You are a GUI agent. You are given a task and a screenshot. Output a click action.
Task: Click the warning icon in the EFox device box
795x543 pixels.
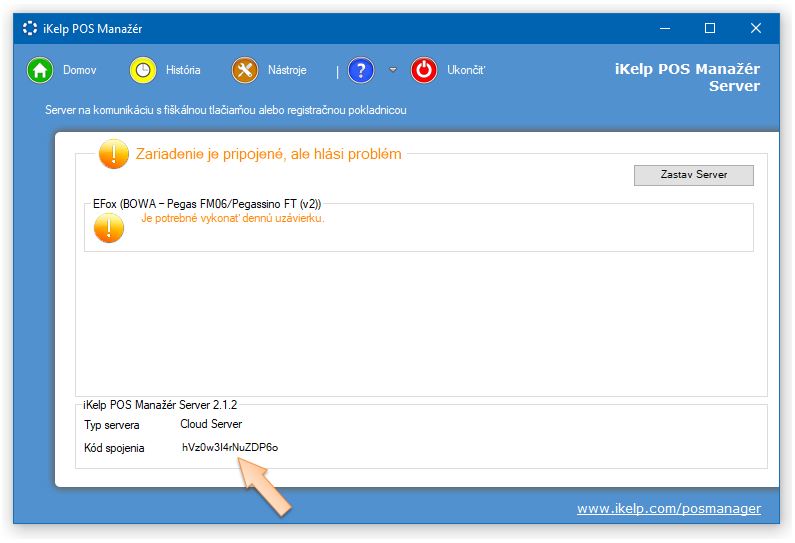109,228
